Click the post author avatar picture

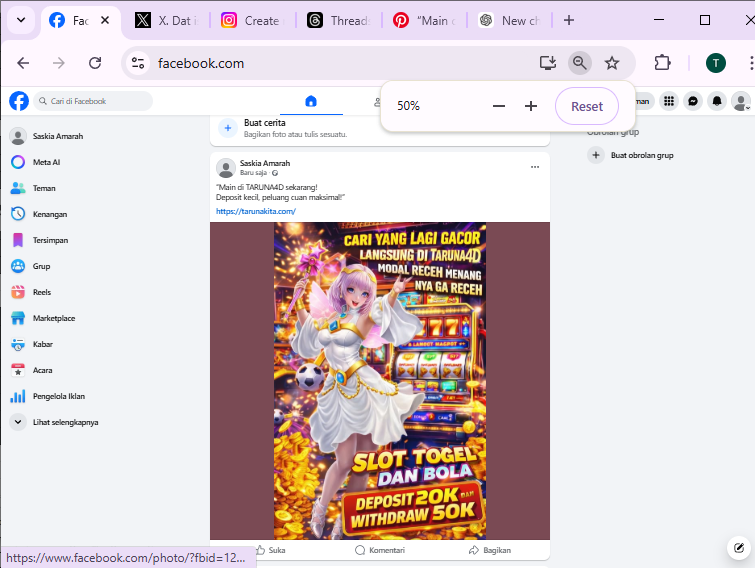pos(225,168)
